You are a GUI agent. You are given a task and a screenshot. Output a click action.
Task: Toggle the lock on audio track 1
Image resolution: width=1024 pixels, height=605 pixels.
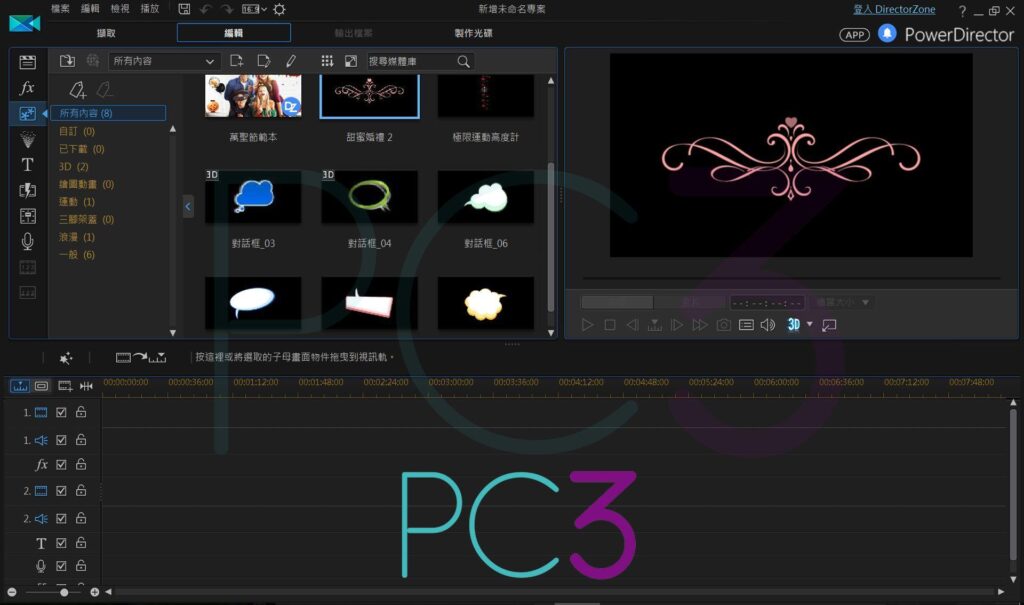coord(81,439)
